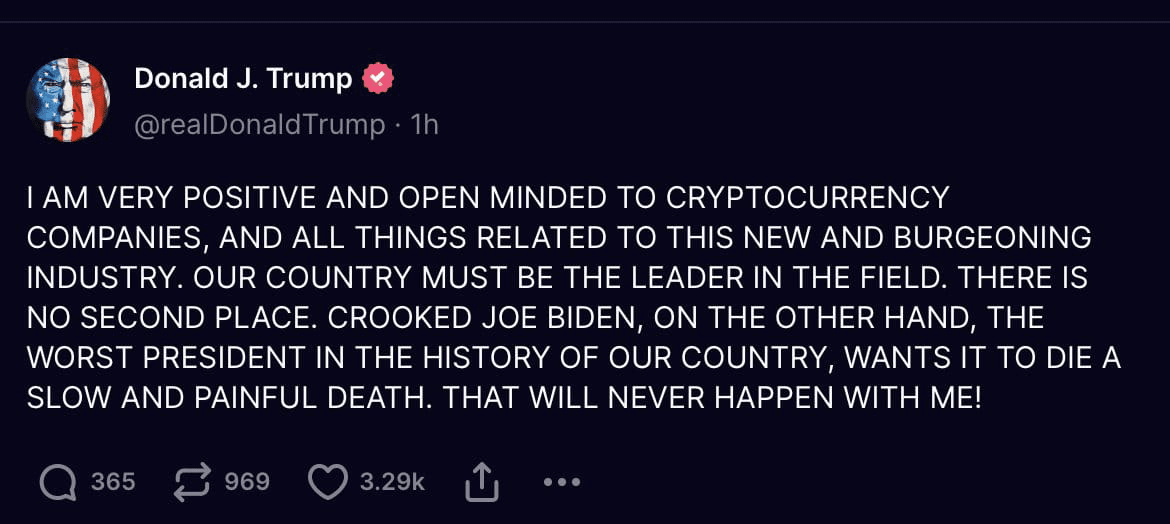
Task: Like the post with the heart icon
Action: click(326, 483)
